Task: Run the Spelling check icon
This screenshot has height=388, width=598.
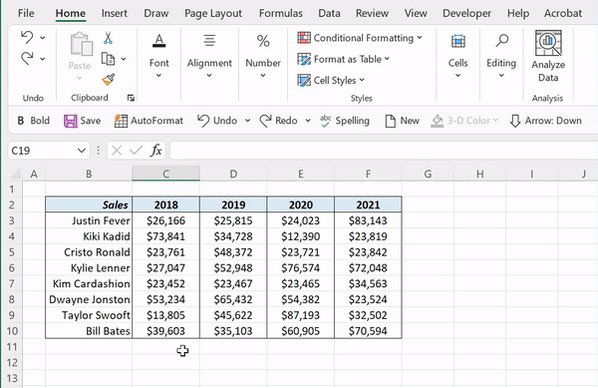Action: (325, 121)
